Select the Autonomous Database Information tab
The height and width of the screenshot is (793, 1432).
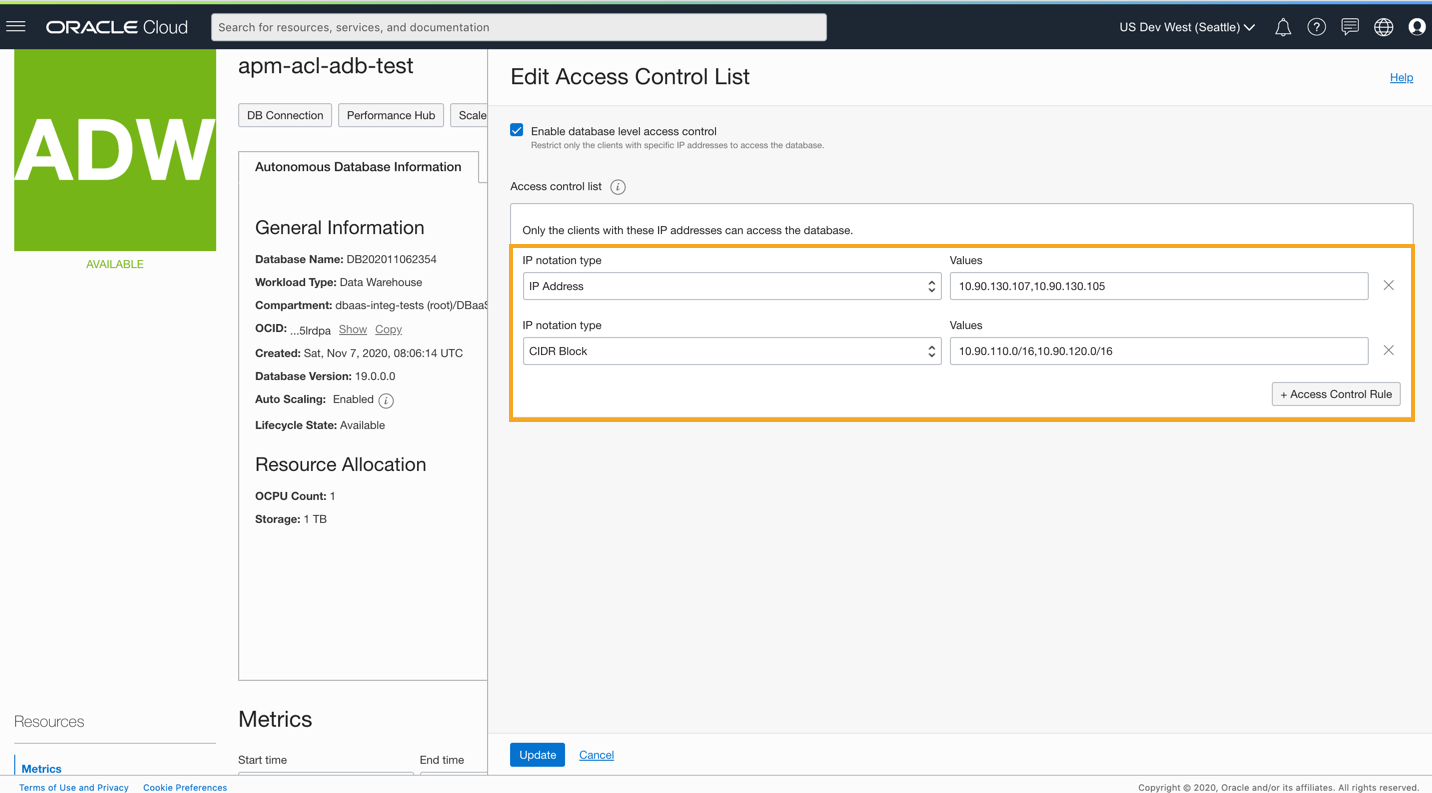tap(358, 167)
